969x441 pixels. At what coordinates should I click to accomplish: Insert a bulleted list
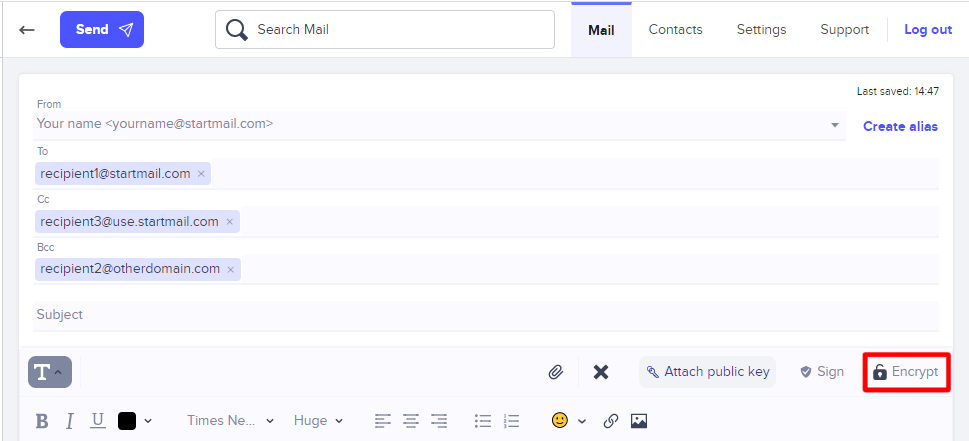483,421
